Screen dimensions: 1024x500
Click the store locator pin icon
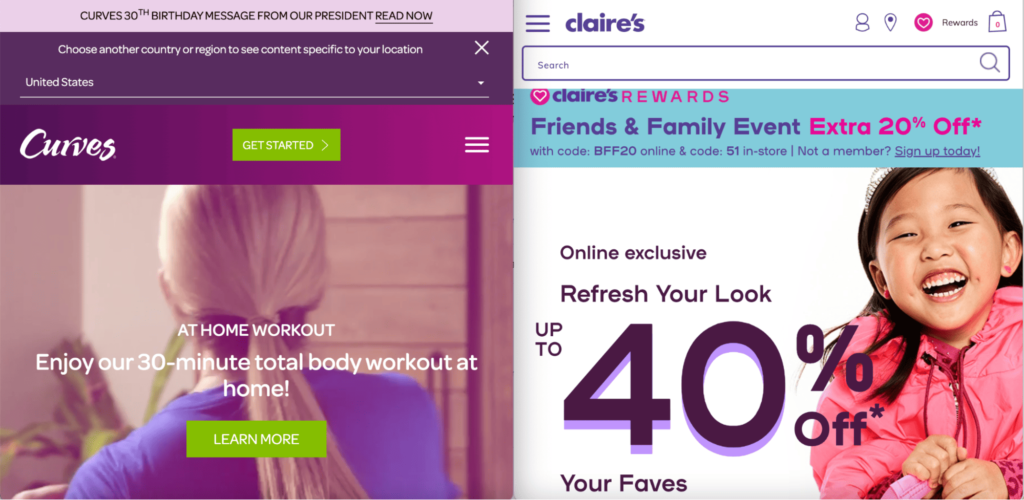pyautogui.click(x=890, y=23)
